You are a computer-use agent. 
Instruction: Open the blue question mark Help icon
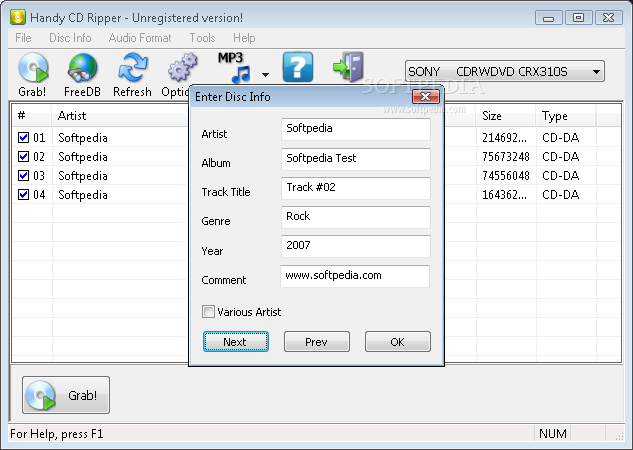coord(298,67)
